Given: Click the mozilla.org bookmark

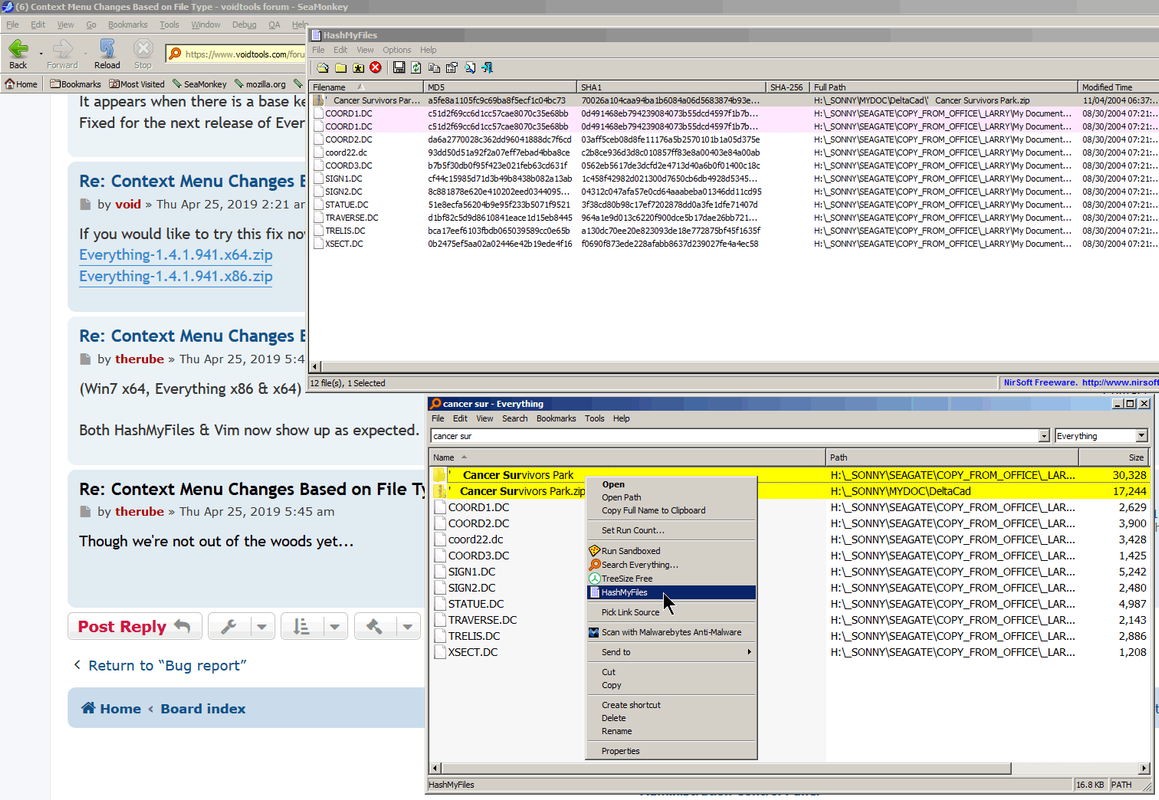Looking at the screenshot, I should (x=260, y=84).
